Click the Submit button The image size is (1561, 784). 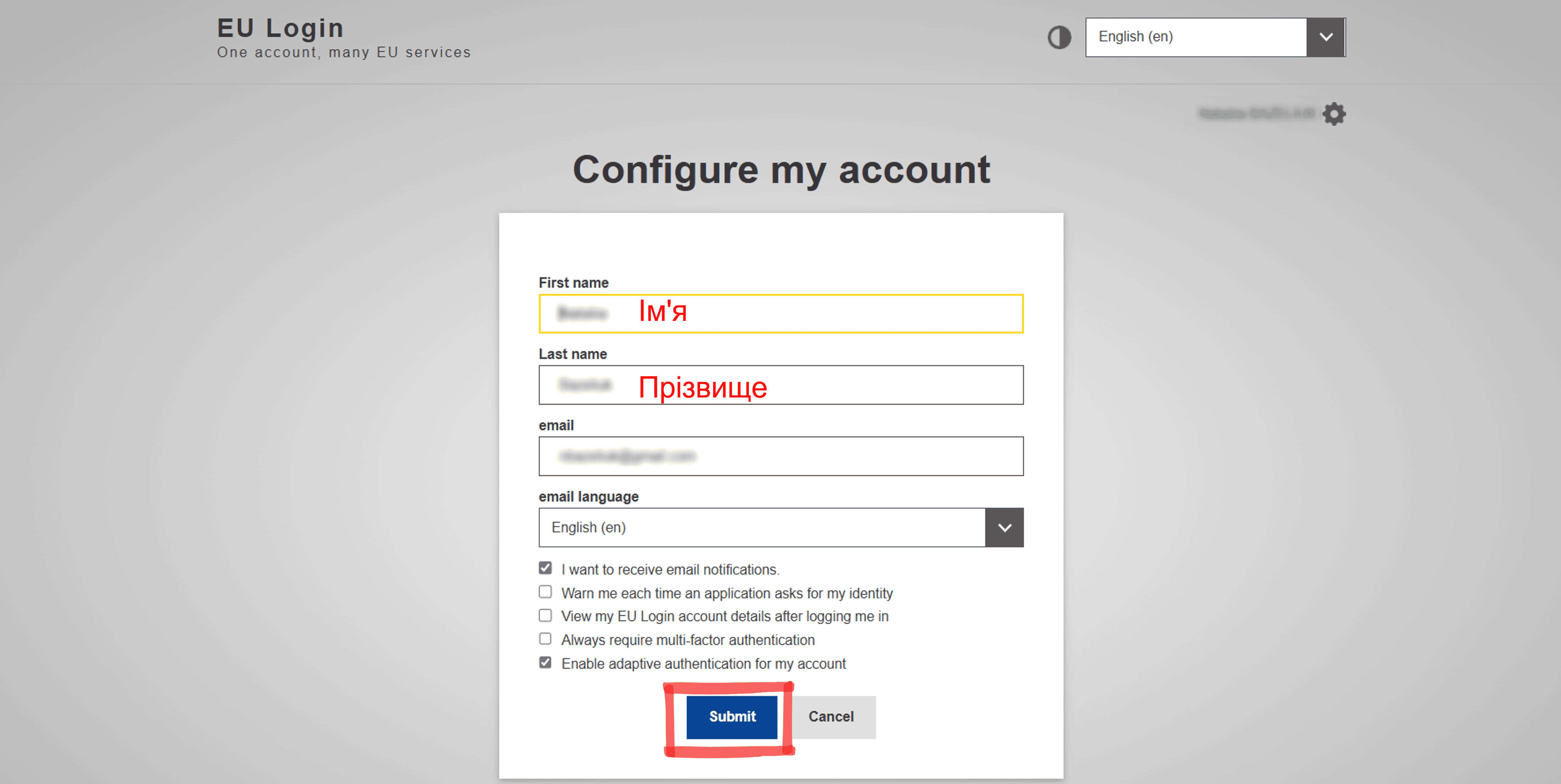(x=732, y=717)
